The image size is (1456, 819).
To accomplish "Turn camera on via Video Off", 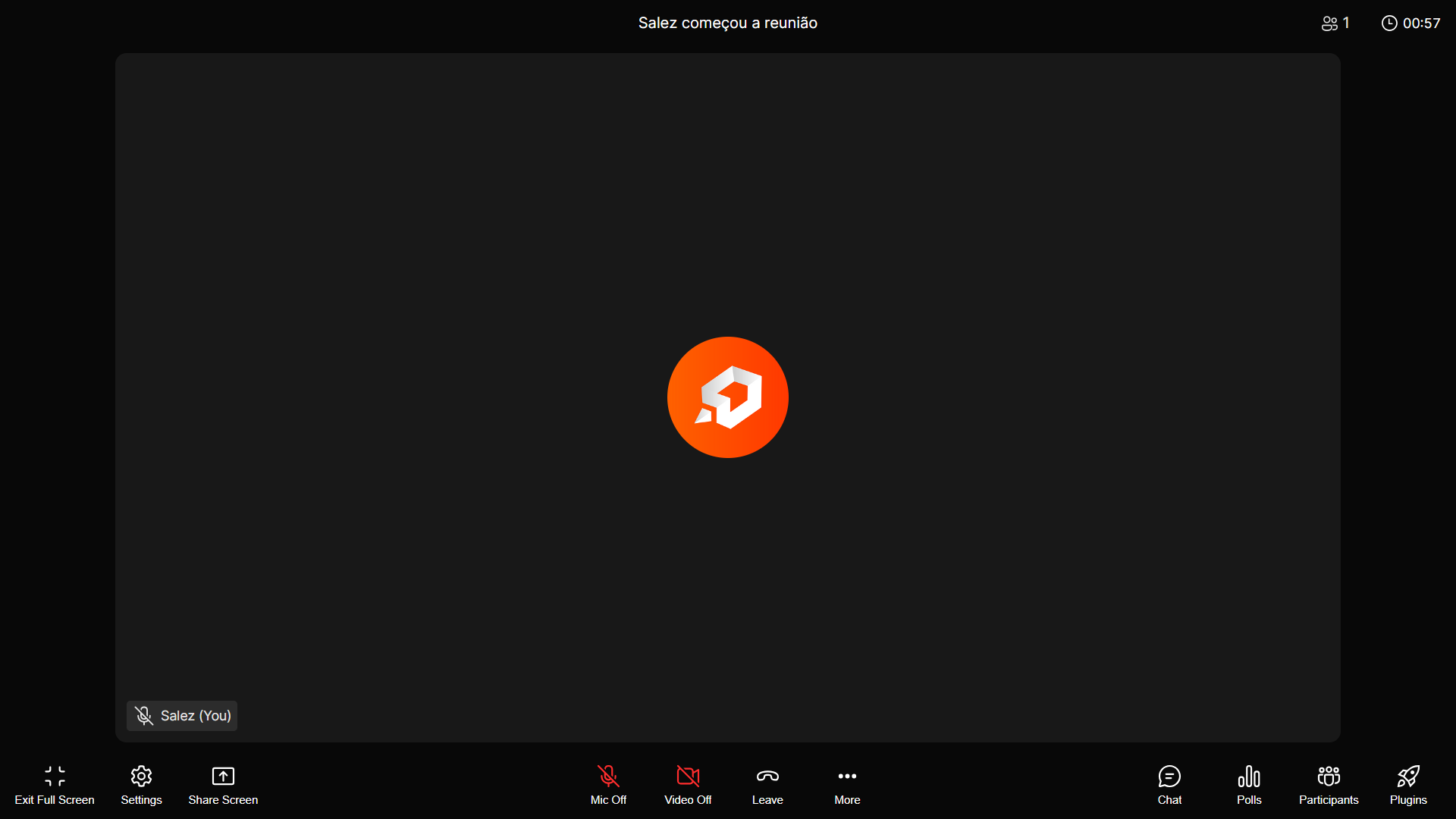I will tap(688, 785).
